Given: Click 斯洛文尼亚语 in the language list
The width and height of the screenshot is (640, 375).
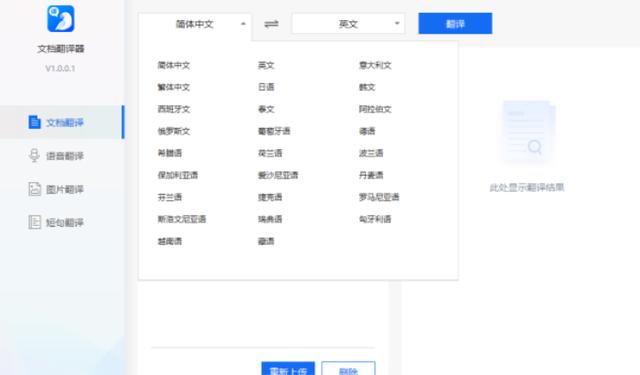Looking at the screenshot, I should coord(182,220).
